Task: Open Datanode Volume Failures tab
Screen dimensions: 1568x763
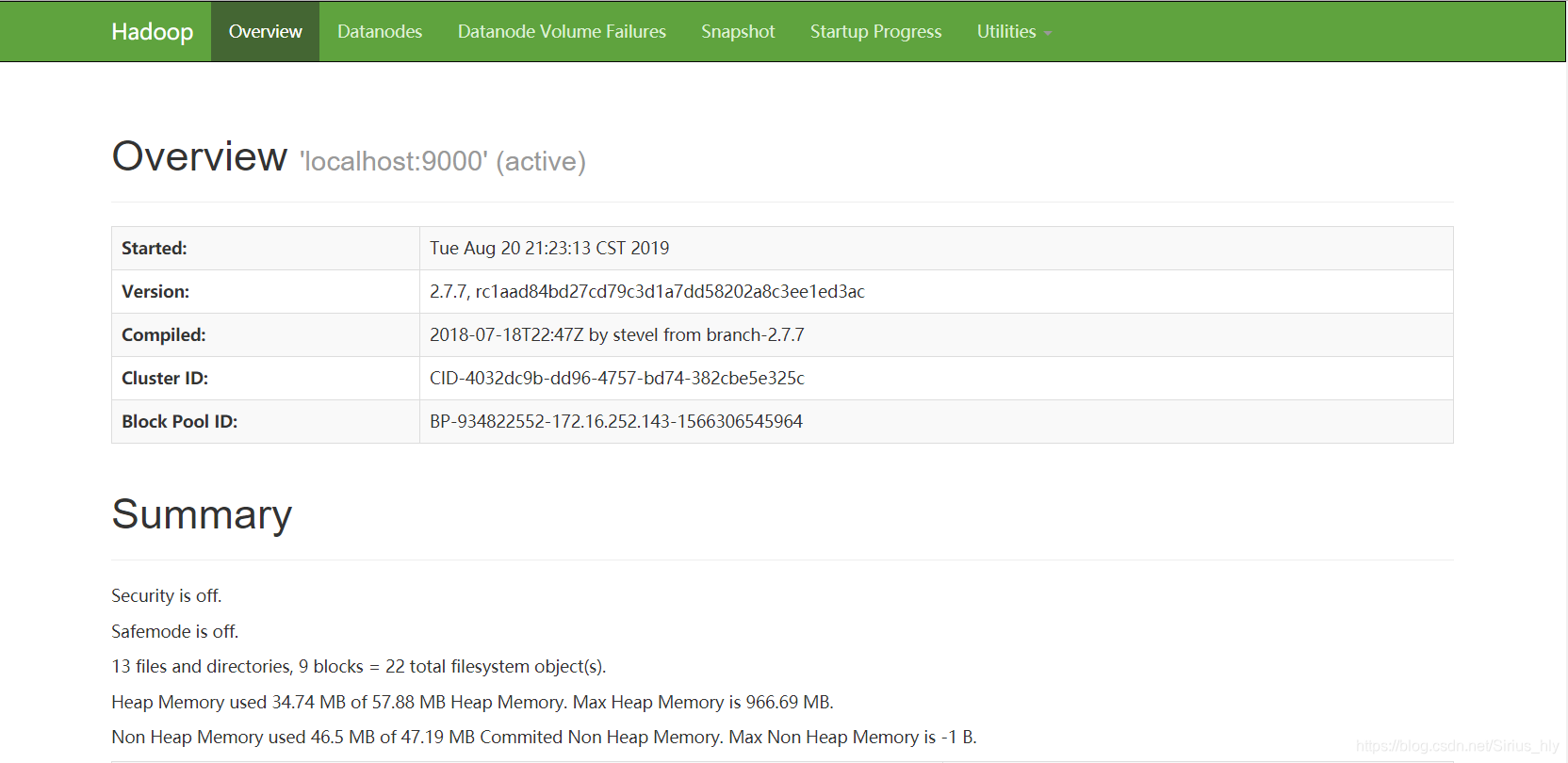Action: (562, 31)
